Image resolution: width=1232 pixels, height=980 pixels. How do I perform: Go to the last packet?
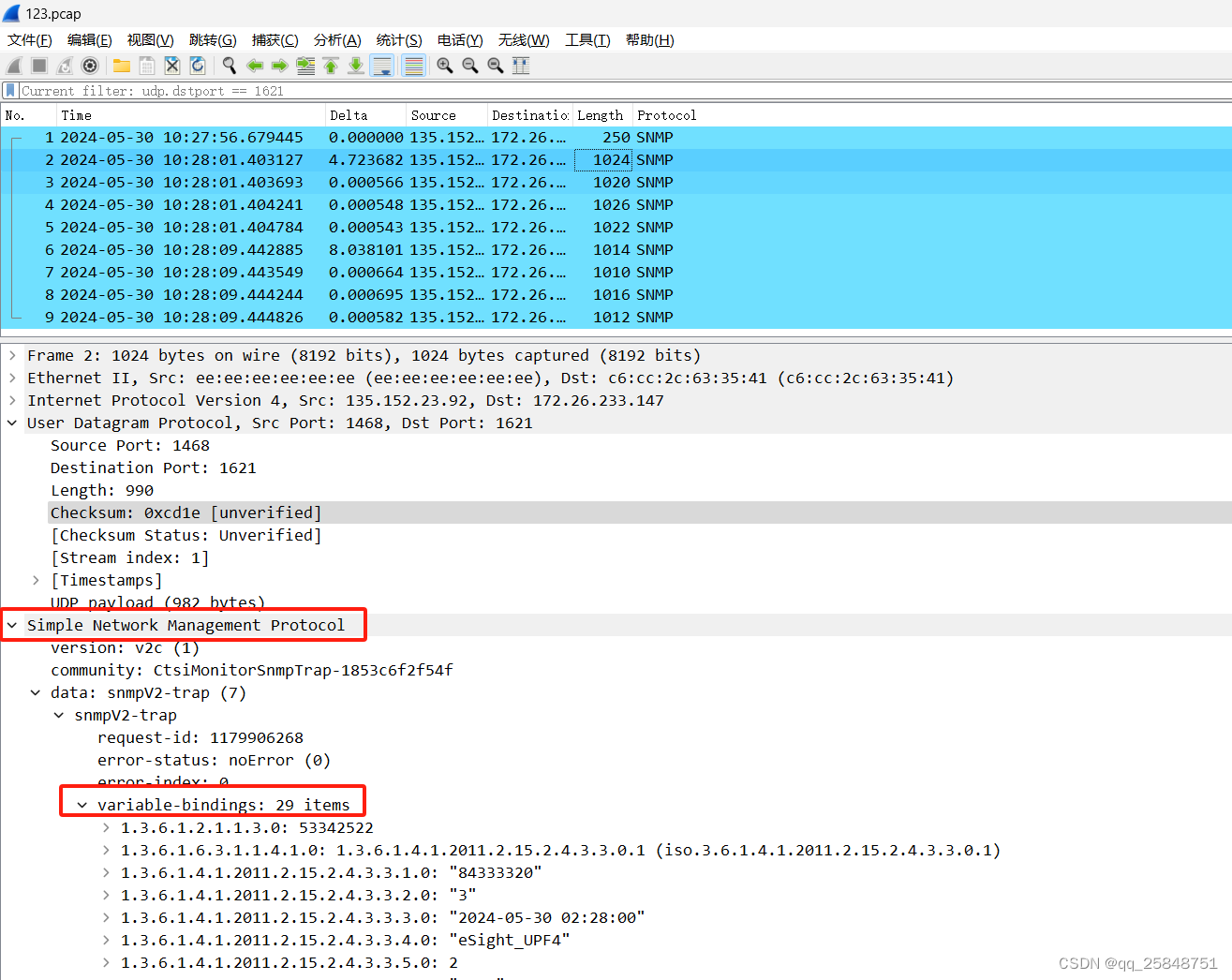pos(355,65)
